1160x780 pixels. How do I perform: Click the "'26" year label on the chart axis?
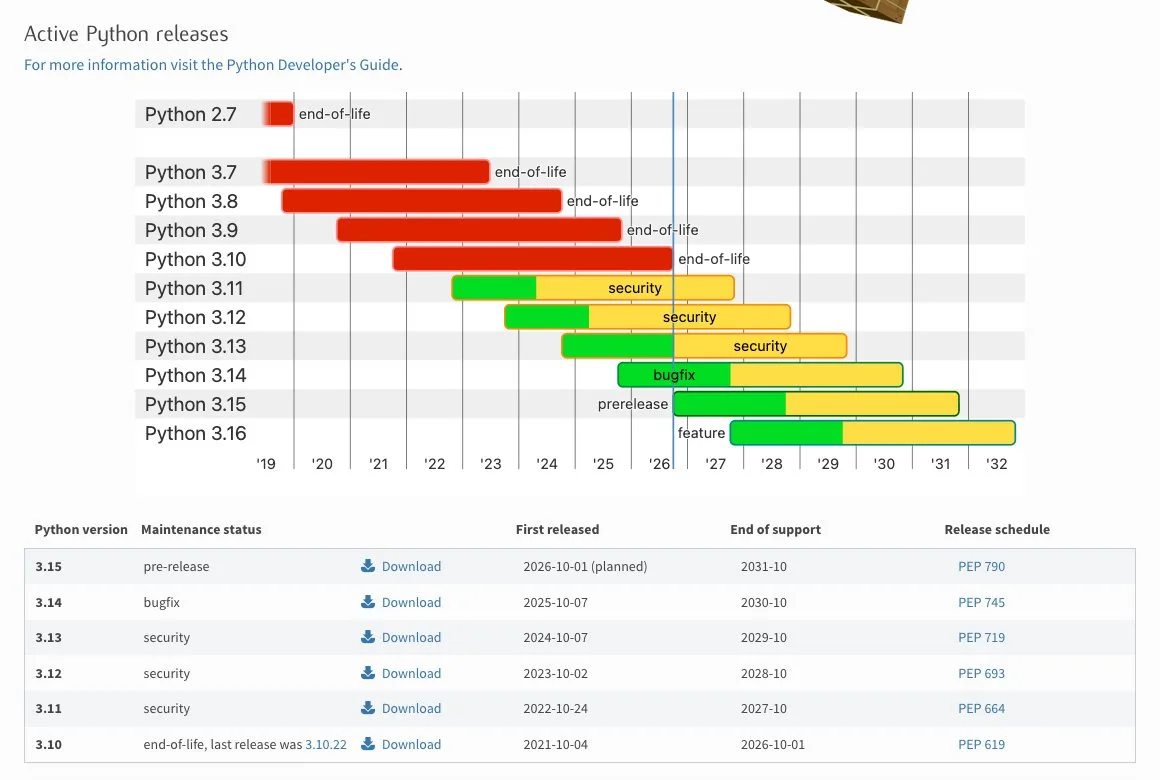(x=659, y=463)
